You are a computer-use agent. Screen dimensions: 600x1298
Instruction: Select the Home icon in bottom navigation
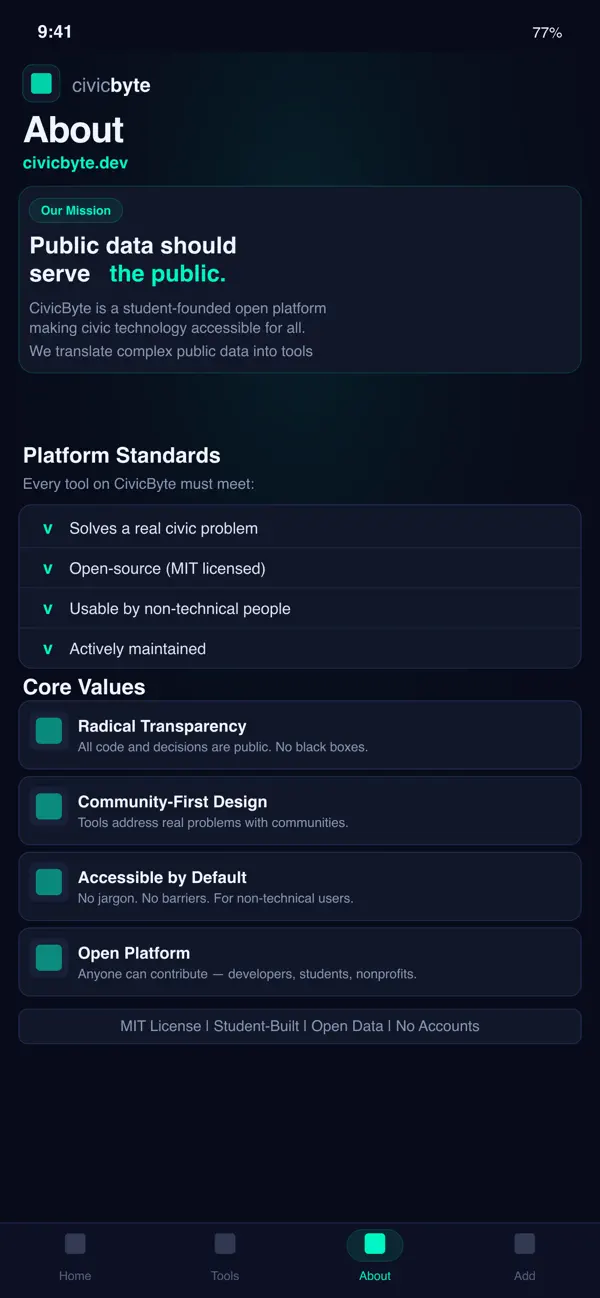coord(75,1243)
